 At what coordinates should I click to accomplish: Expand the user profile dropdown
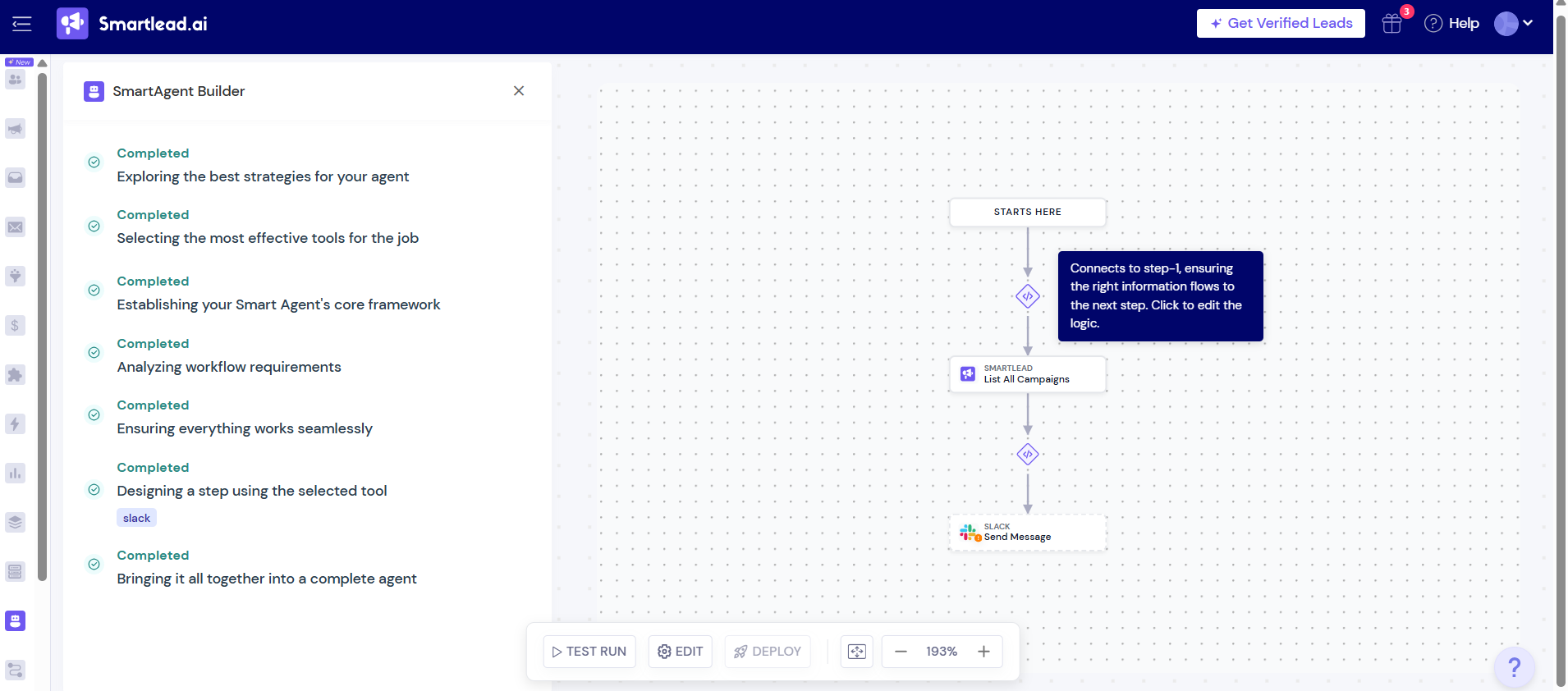1514,24
